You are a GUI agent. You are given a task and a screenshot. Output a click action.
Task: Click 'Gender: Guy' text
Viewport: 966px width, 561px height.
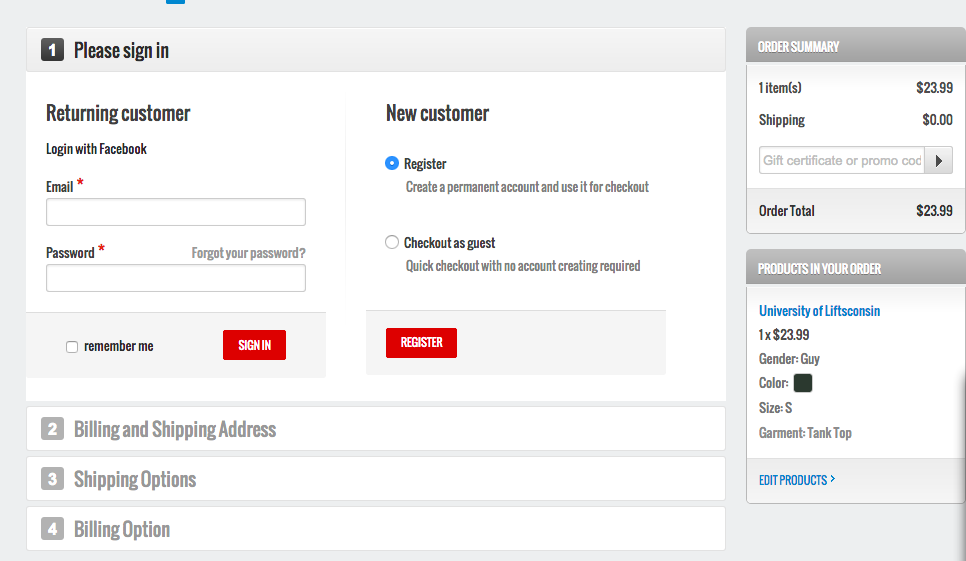(x=789, y=358)
